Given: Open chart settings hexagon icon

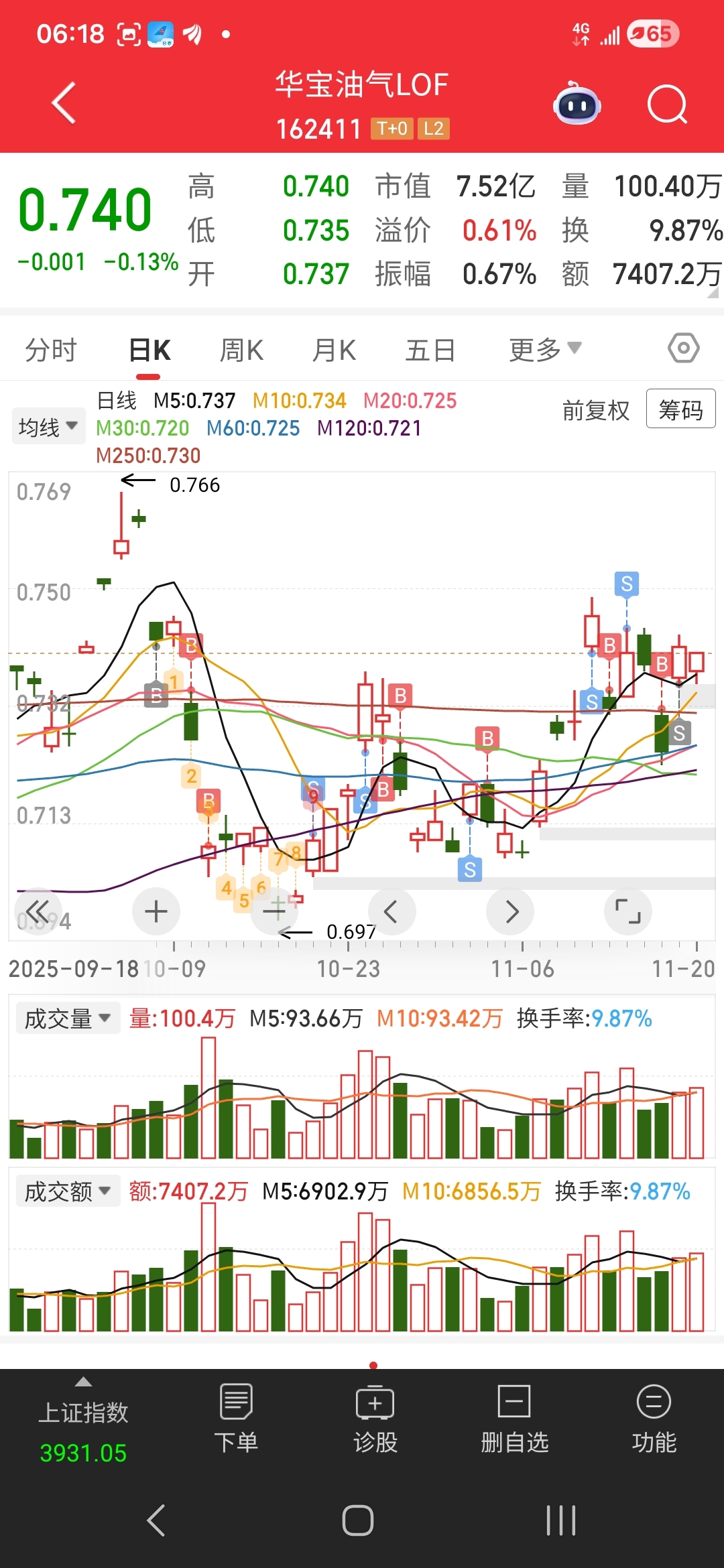Looking at the screenshot, I should click(683, 348).
